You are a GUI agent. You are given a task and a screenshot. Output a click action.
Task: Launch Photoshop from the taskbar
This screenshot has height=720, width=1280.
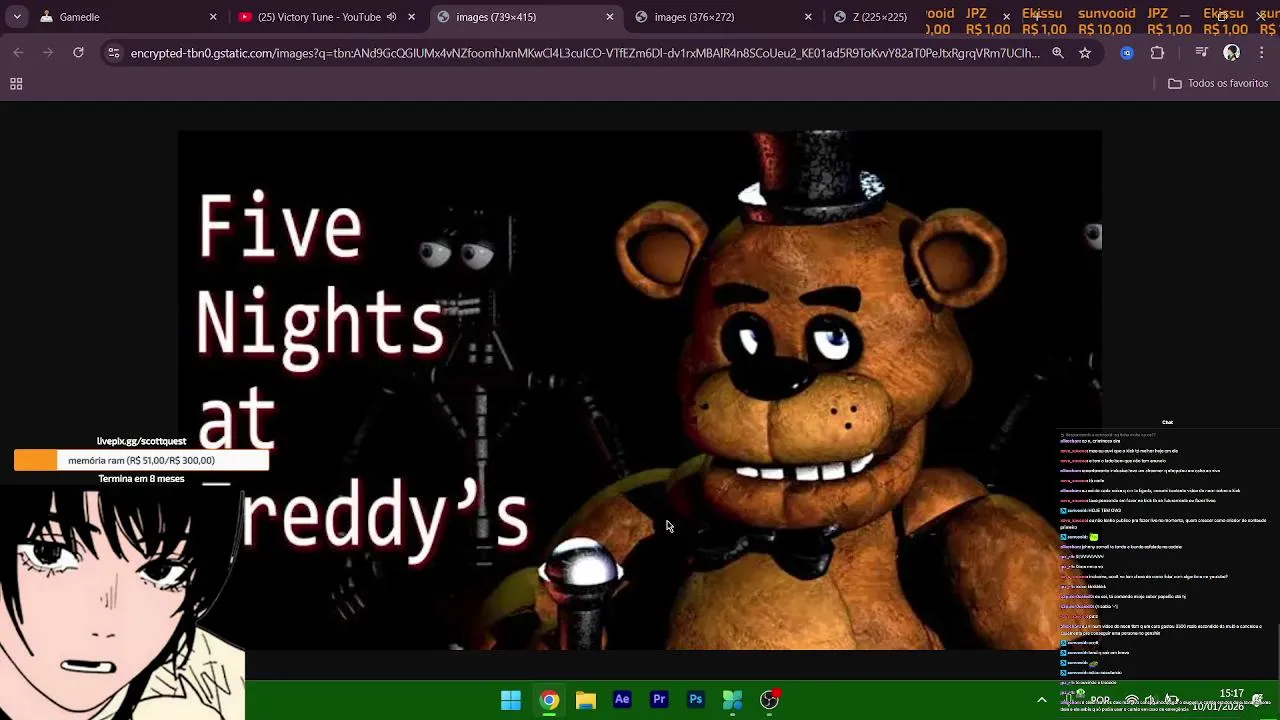696,700
